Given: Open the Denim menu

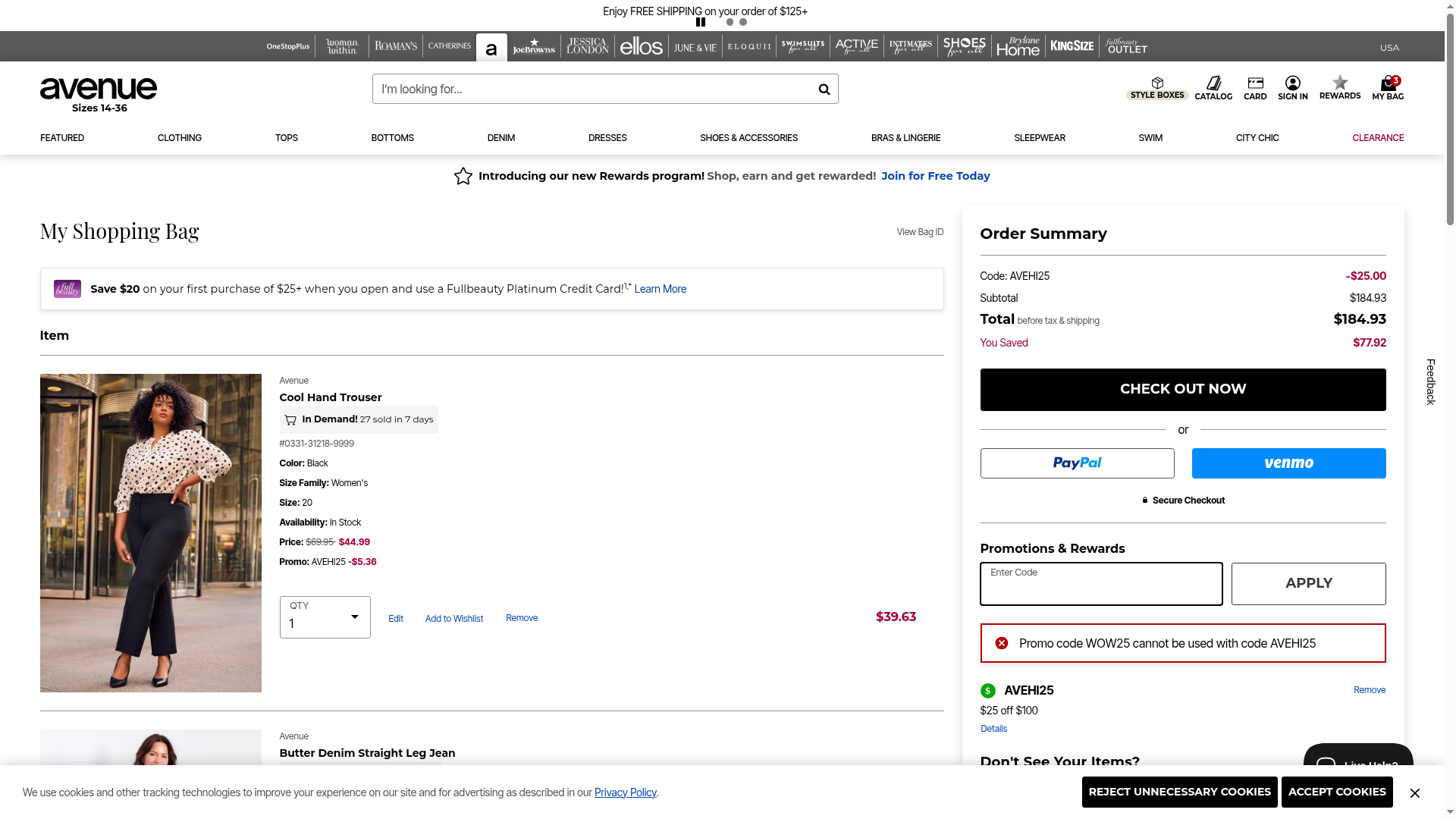Looking at the screenshot, I should tap(501, 138).
